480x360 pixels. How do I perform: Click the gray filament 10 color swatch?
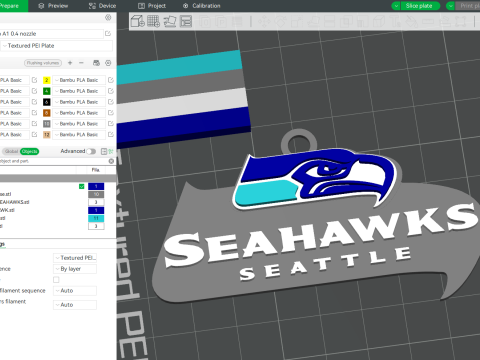(x=47, y=124)
